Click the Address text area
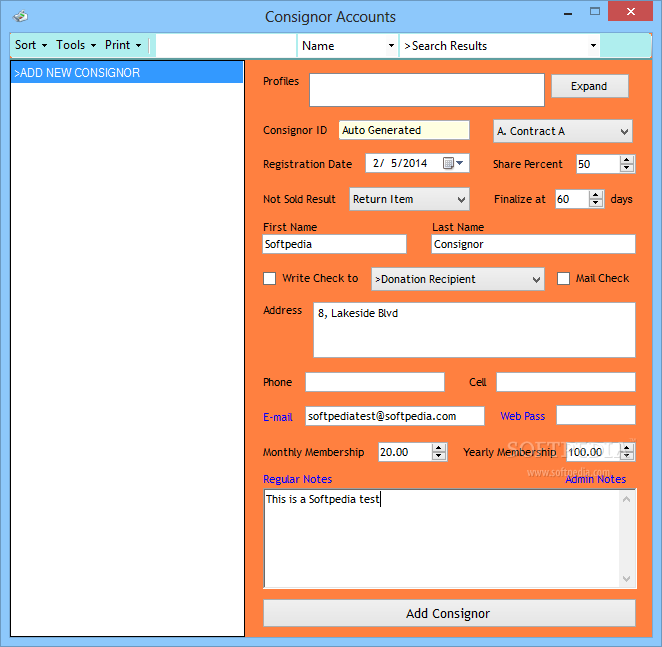662x647 pixels. pos(474,330)
